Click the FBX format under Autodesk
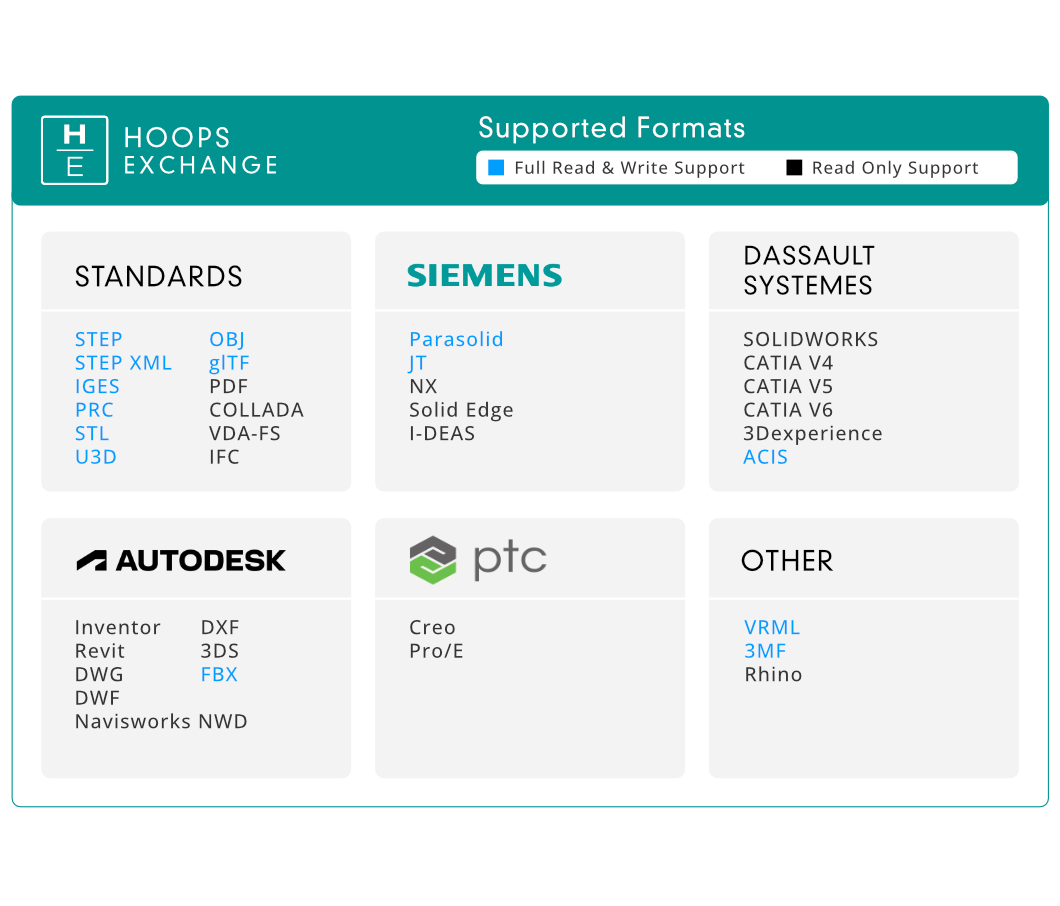Screen dimensions: 1060x906 tap(219, 674)
